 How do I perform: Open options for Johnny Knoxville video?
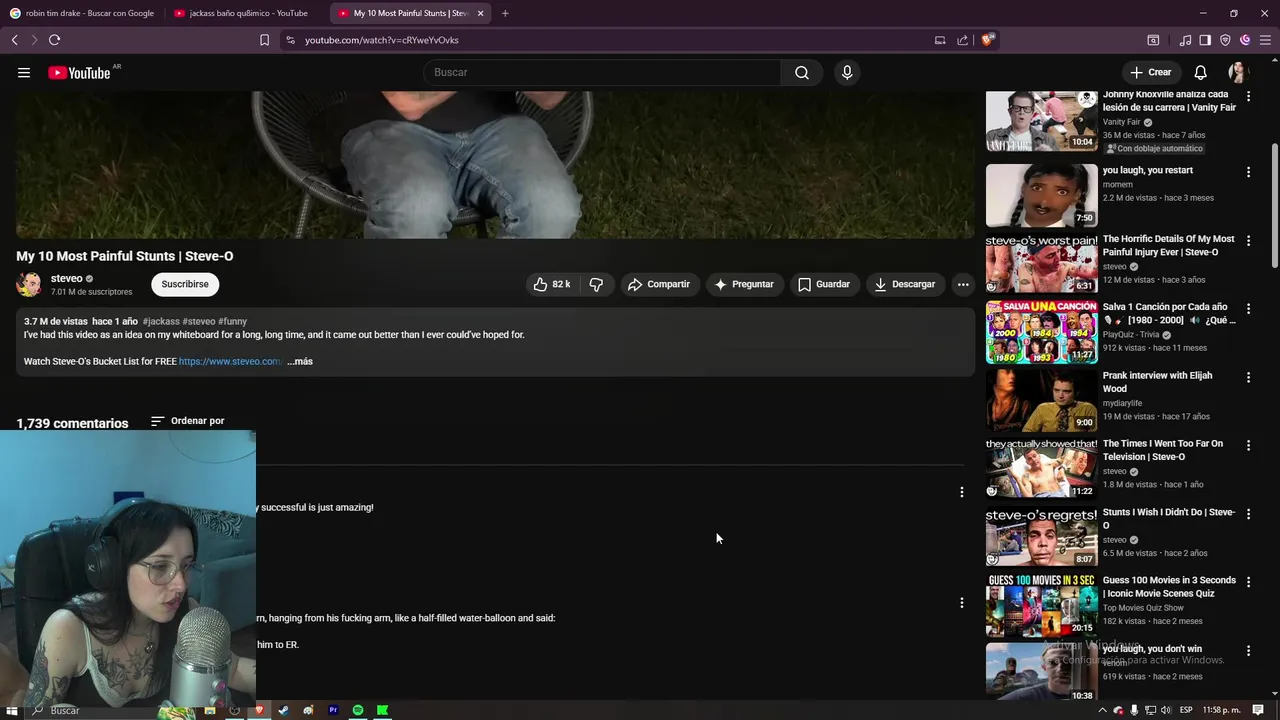[1248, 97]
